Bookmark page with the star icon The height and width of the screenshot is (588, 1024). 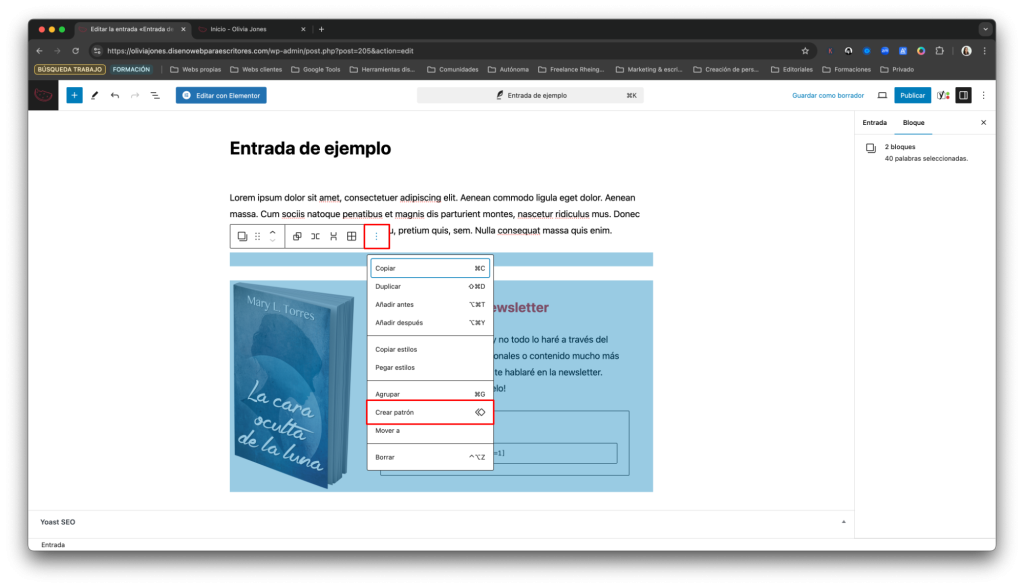[x=805, y=51]
